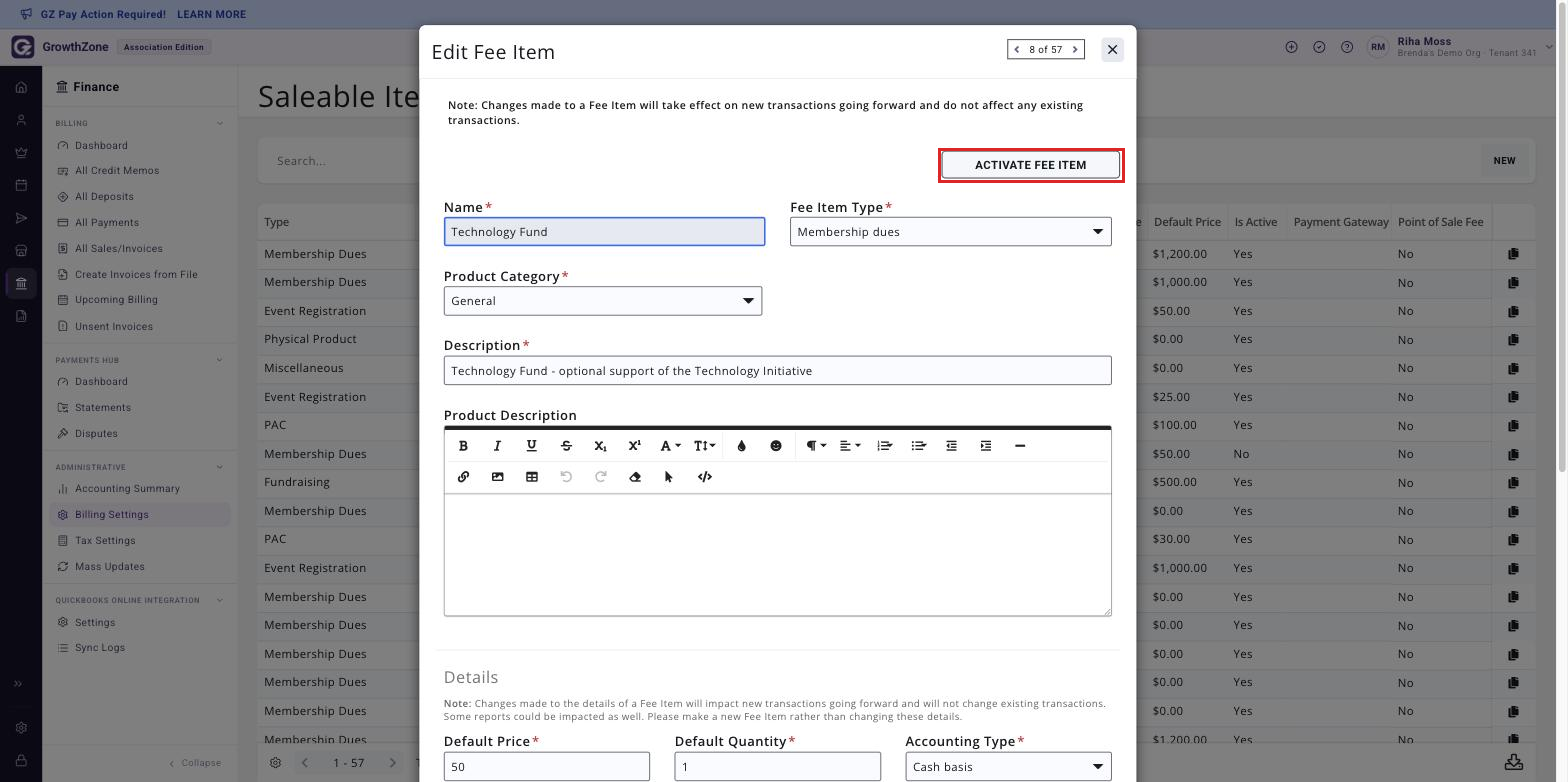Open the font size dropdown

(704, 446)
